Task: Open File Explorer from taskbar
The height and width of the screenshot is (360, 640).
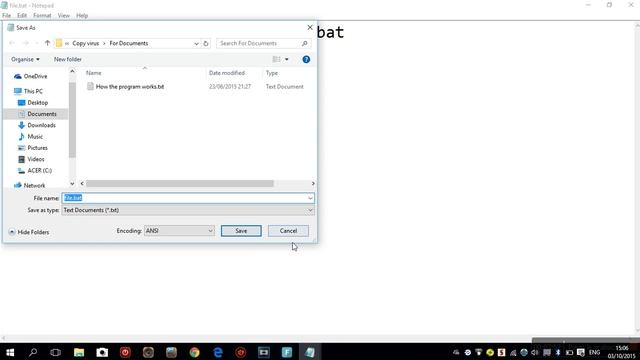Action: click(79, 352)
